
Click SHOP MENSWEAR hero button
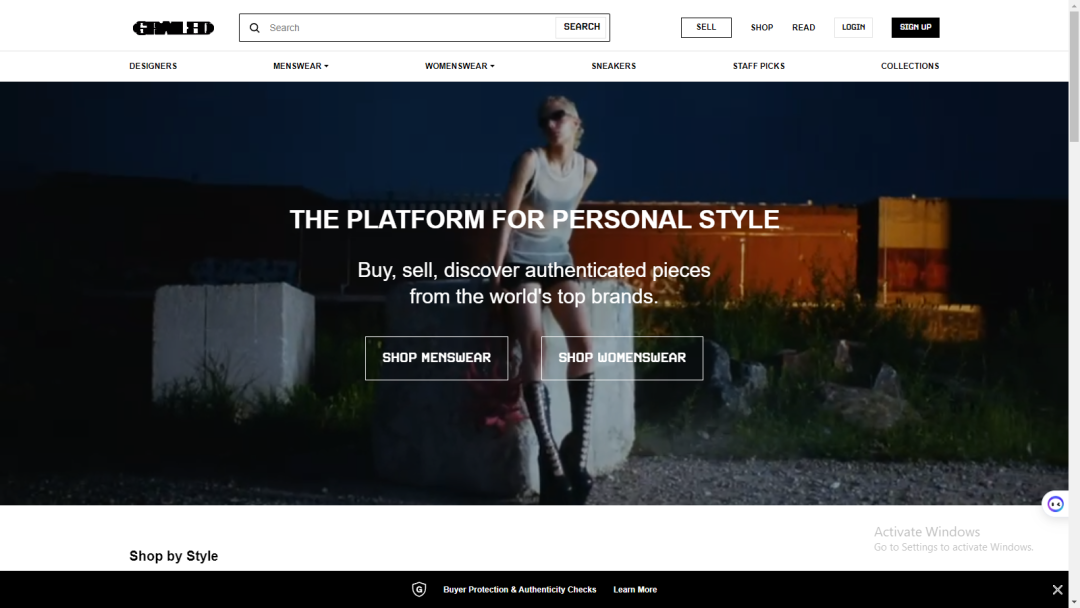[437, 358]
